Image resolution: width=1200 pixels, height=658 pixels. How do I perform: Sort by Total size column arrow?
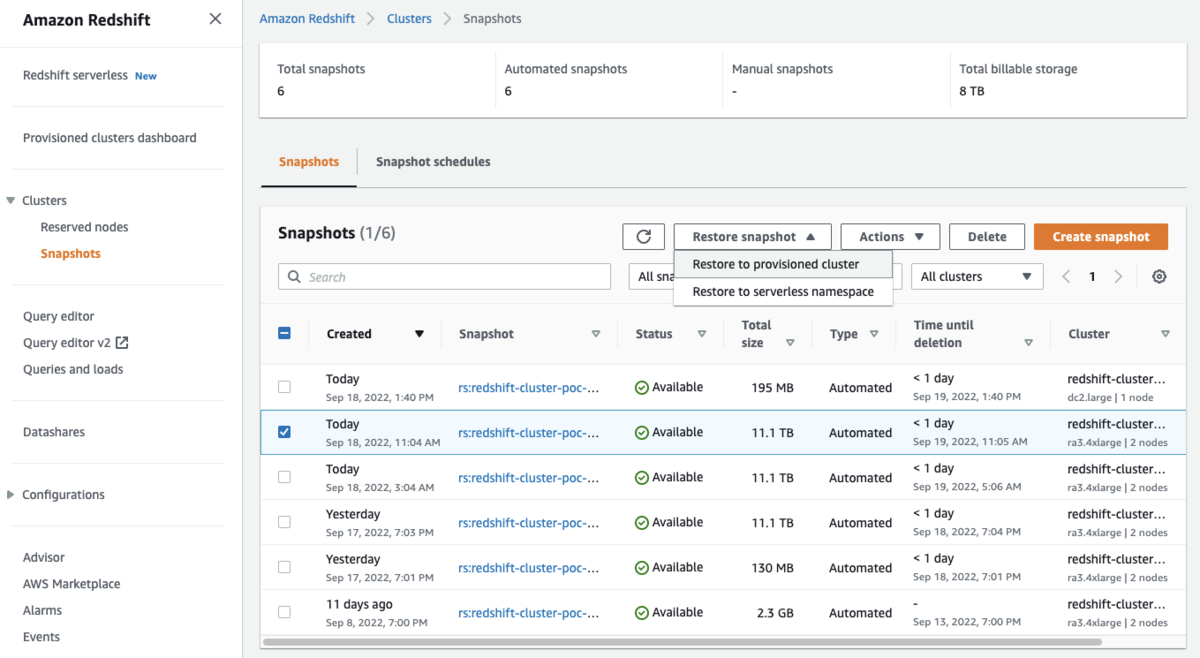(x=790, y=343)
